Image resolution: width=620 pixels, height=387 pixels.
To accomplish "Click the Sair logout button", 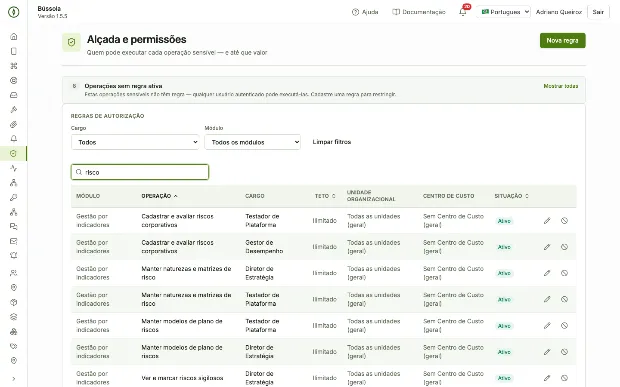I will click(x=598, y=12).
